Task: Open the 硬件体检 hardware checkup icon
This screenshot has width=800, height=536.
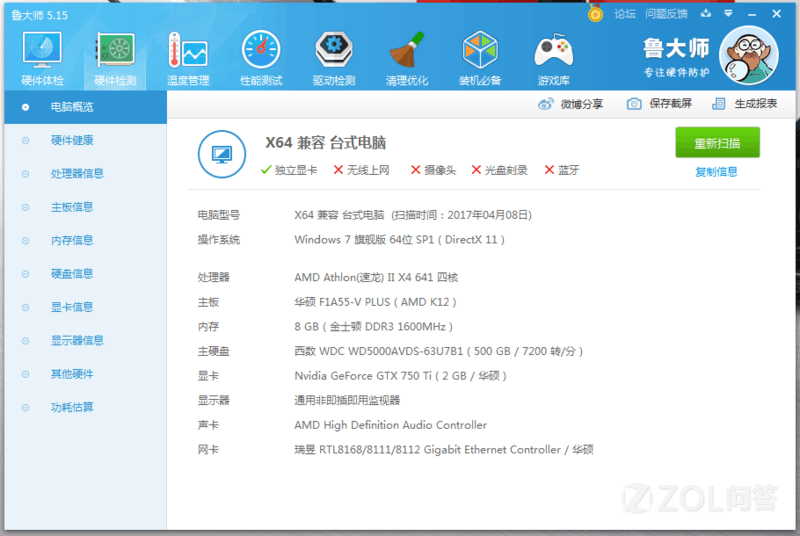Action: point(42,58)
